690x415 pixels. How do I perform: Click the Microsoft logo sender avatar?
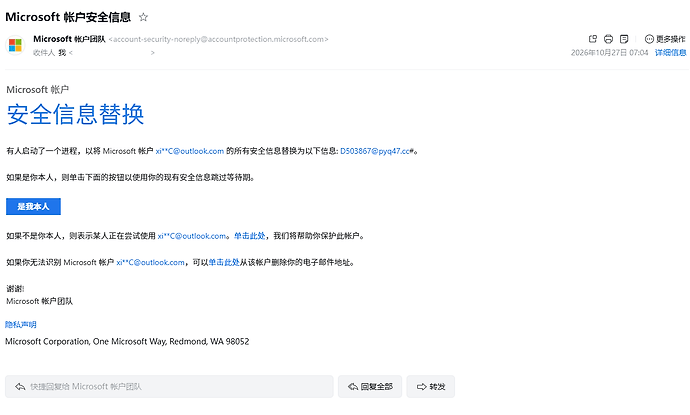15,45
